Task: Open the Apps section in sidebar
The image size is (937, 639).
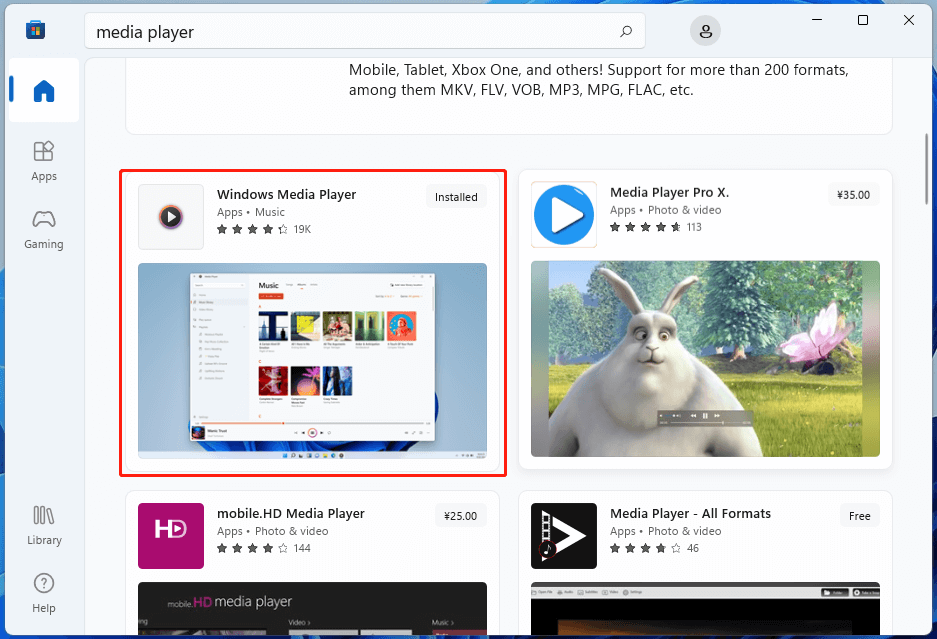Action: tap(44, 161)
